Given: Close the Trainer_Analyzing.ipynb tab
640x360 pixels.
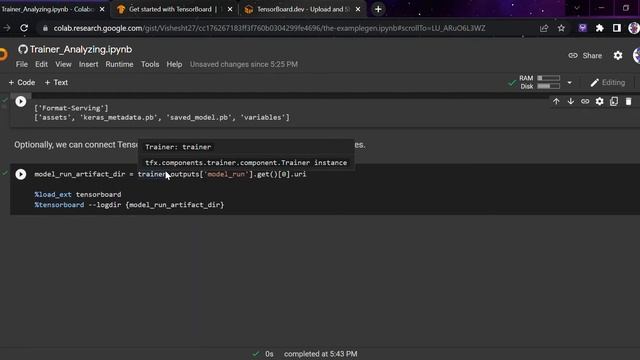Looking at the screenshot, I should click(x=102, y=9).
